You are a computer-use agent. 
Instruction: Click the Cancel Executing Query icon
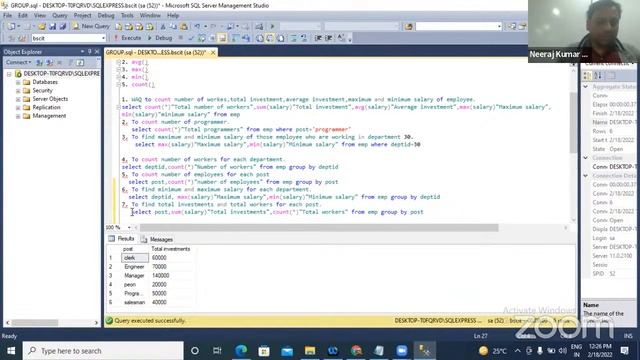(180, 38)
